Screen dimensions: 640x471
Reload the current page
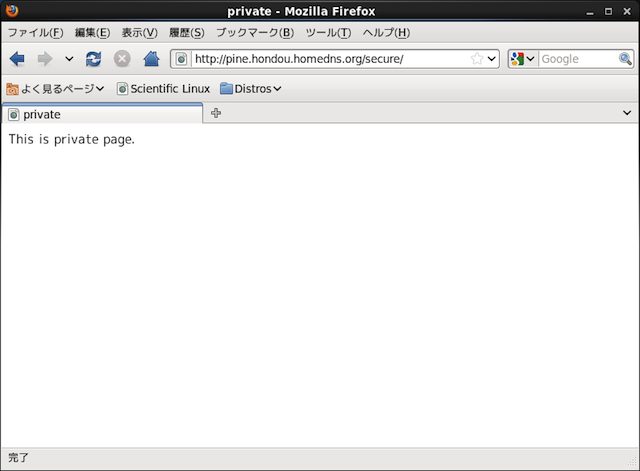click(x=93, y=59)
